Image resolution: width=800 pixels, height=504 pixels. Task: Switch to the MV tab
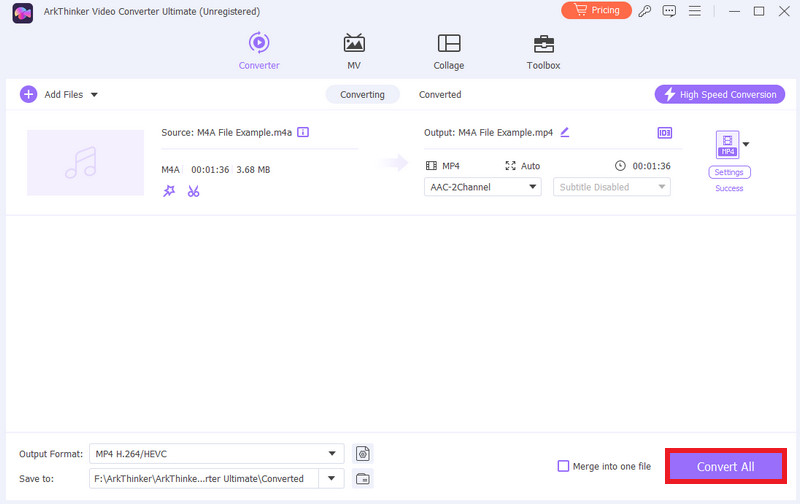click(x=354, y=51)
